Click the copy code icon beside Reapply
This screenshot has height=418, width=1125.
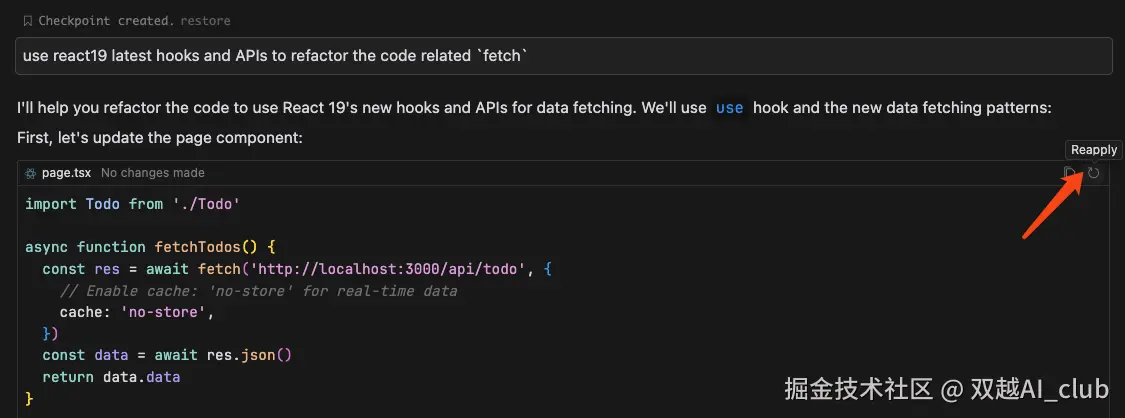click(x=1071, y=173)
